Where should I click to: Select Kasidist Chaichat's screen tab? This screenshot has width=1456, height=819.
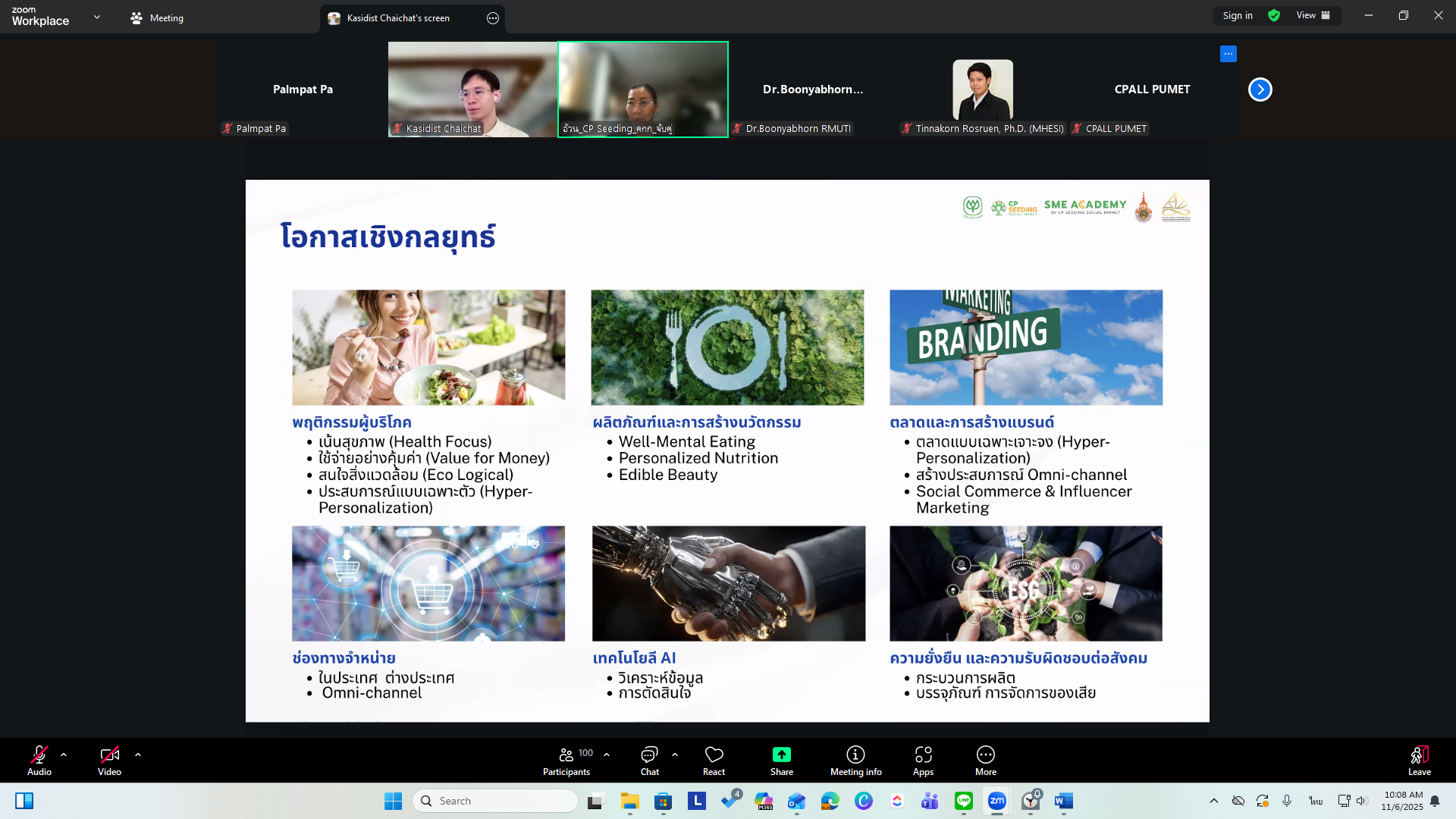[397, 18]
